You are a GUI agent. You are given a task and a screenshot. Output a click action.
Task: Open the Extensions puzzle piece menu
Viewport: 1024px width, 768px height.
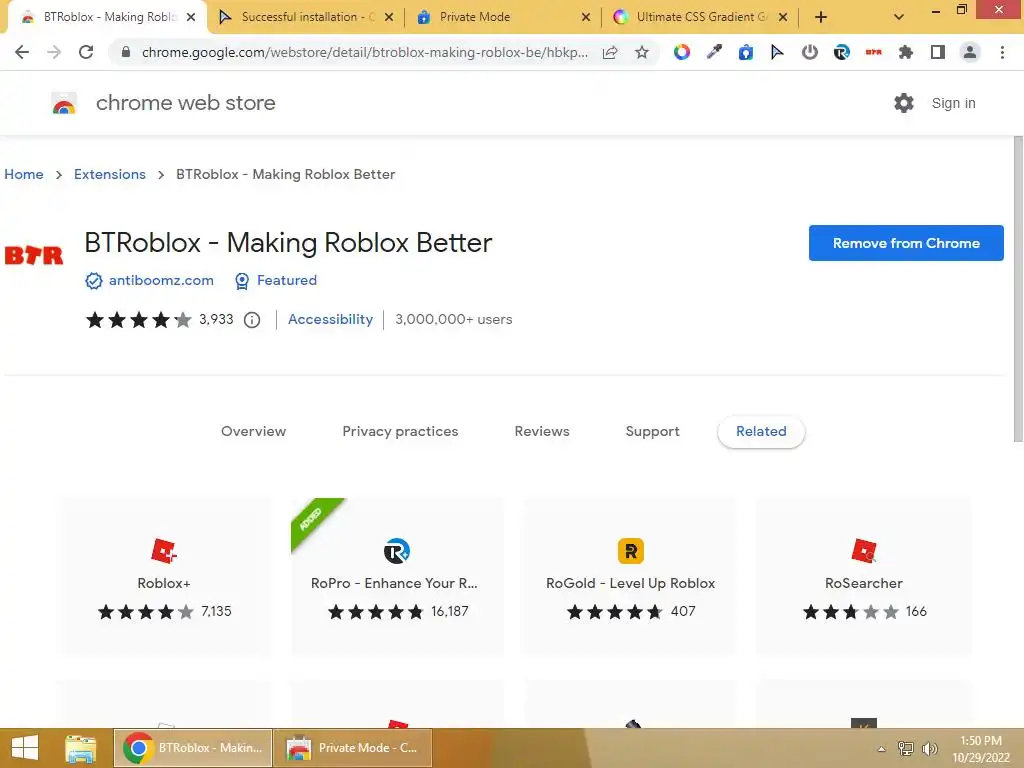point(906,52)
